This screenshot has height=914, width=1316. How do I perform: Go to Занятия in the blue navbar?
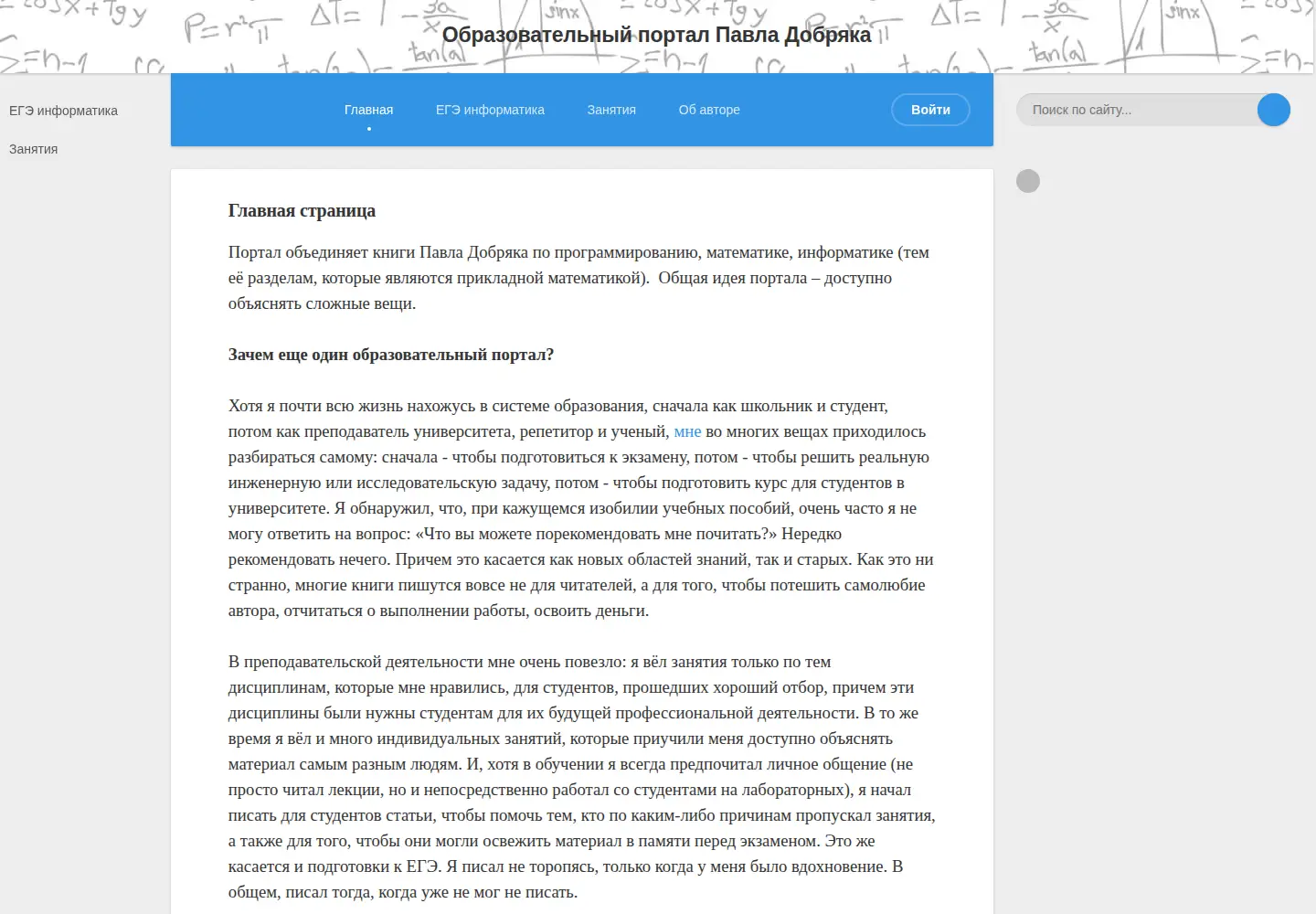(611, 110)
